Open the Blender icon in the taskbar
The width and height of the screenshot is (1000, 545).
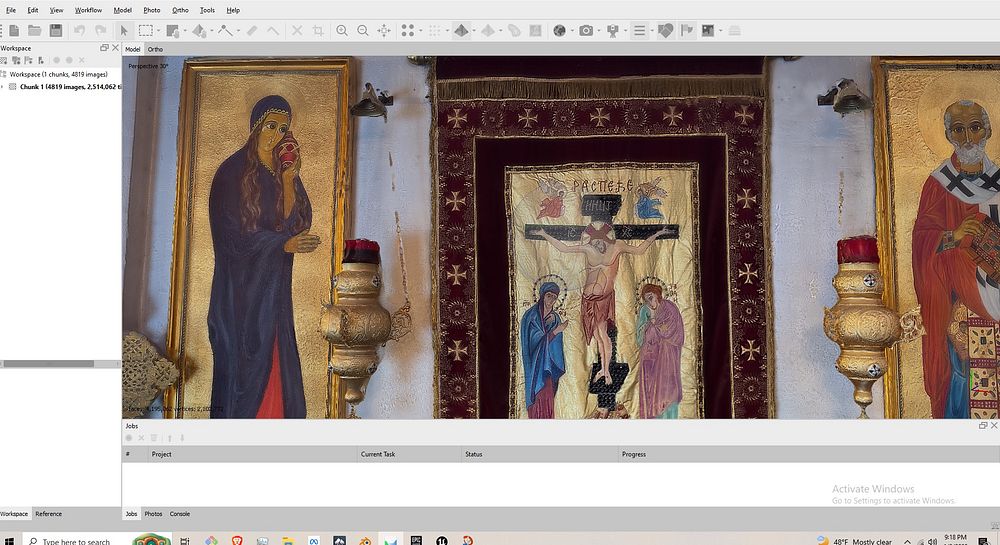365,541
